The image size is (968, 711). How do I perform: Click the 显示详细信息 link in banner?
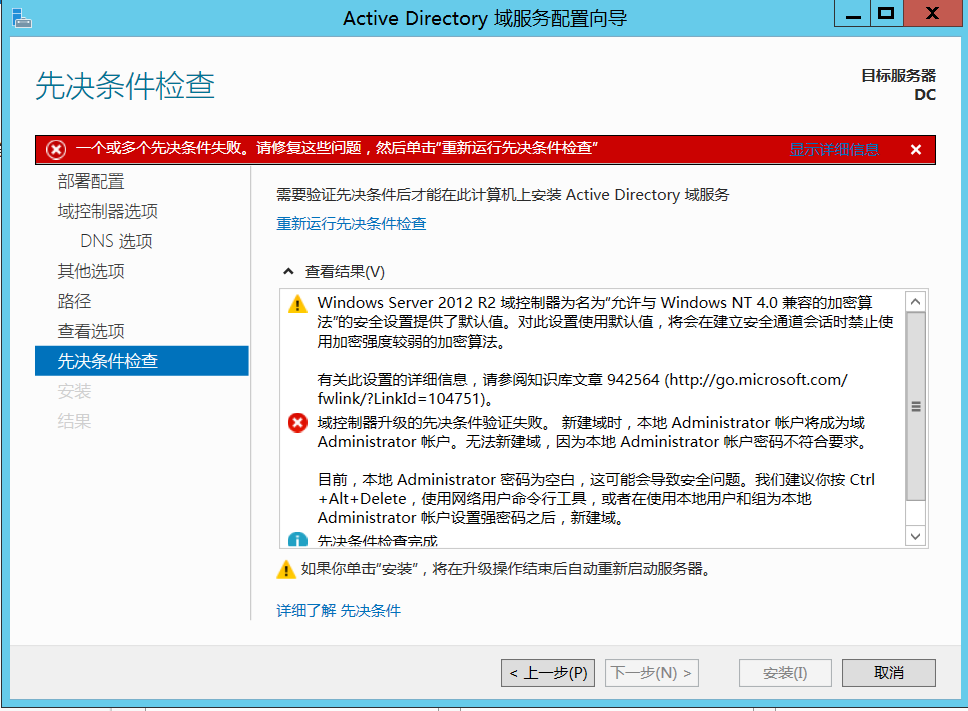834,149
